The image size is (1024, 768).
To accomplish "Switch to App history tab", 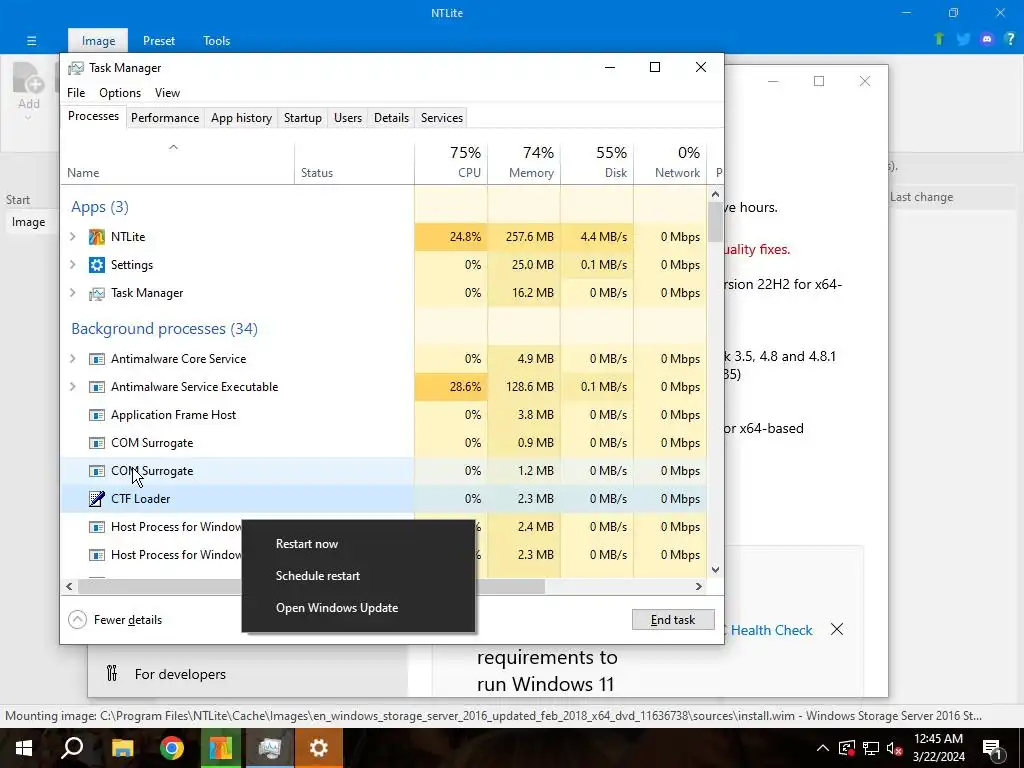I will tap(241, 118).
